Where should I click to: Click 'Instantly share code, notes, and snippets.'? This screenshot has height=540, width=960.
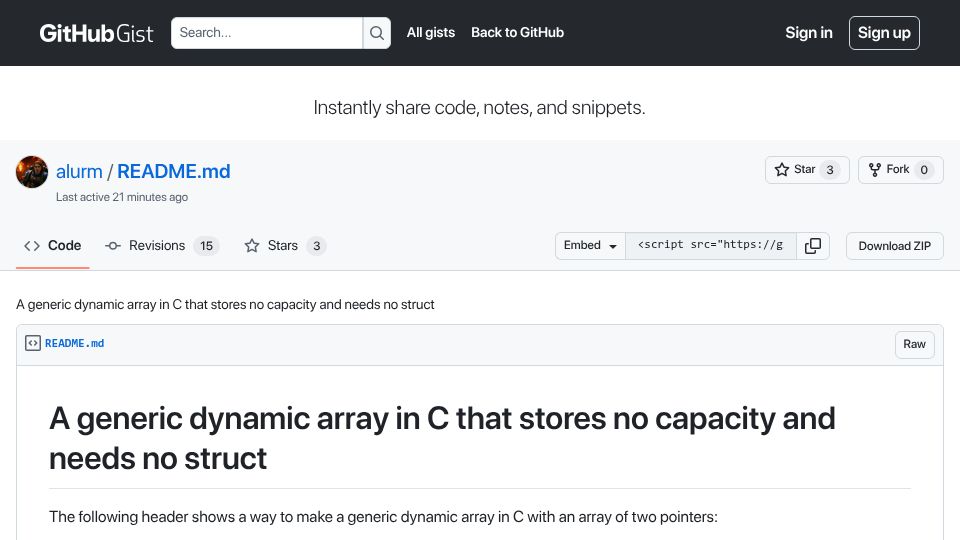point(479,108)
